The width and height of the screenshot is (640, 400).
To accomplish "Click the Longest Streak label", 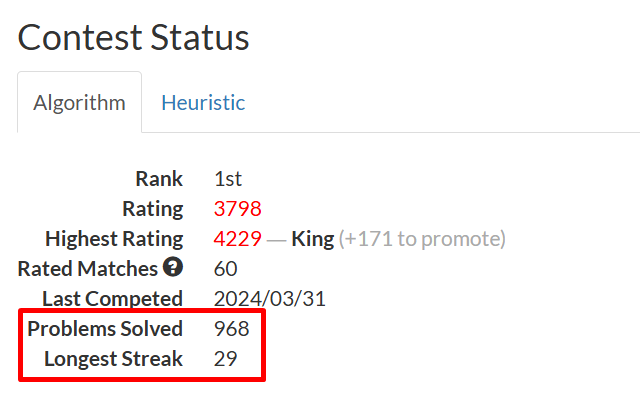I will pos(113,359).
